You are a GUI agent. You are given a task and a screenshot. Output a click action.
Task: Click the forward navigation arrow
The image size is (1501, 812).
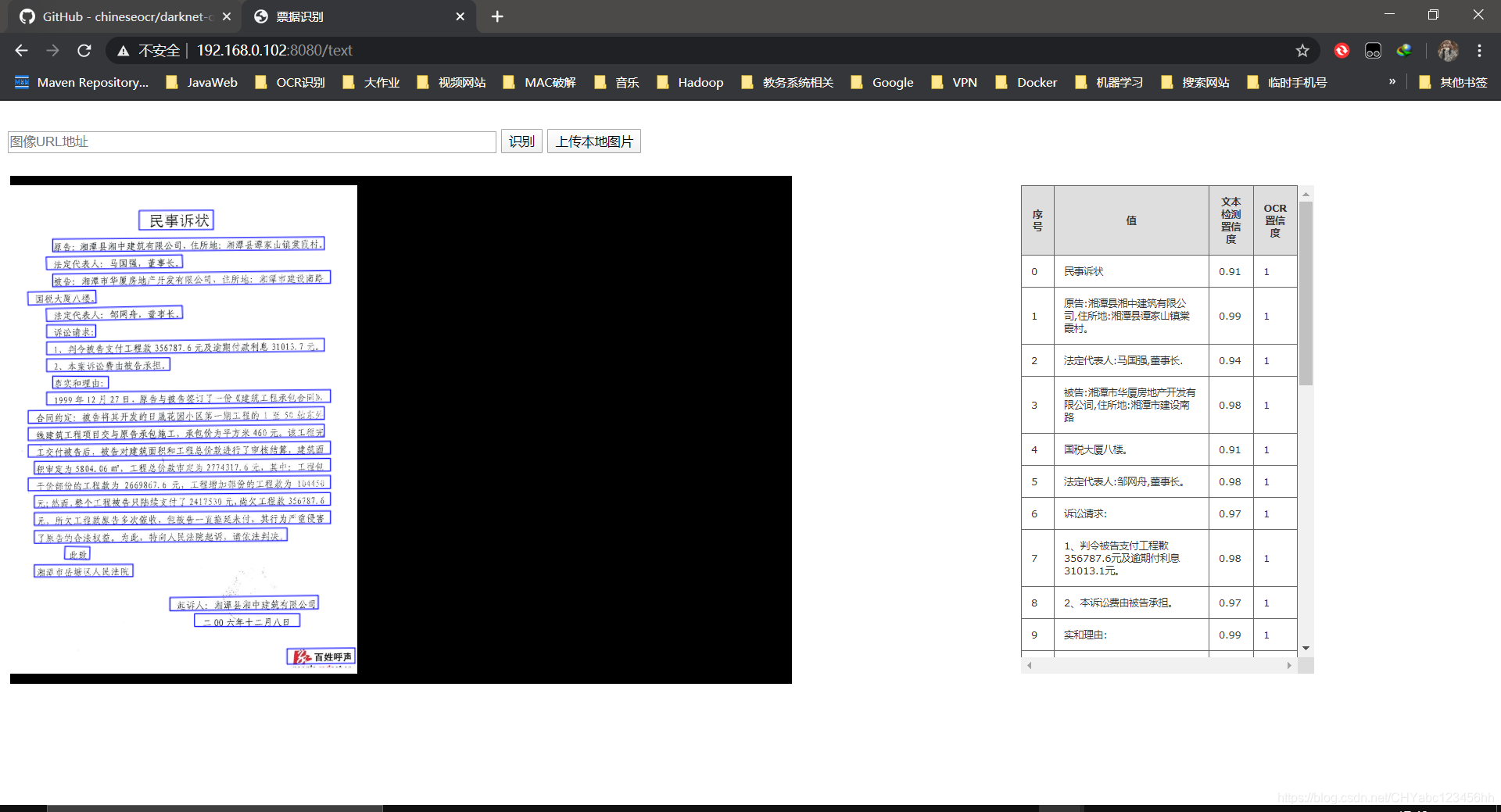[x=52, y=50]
